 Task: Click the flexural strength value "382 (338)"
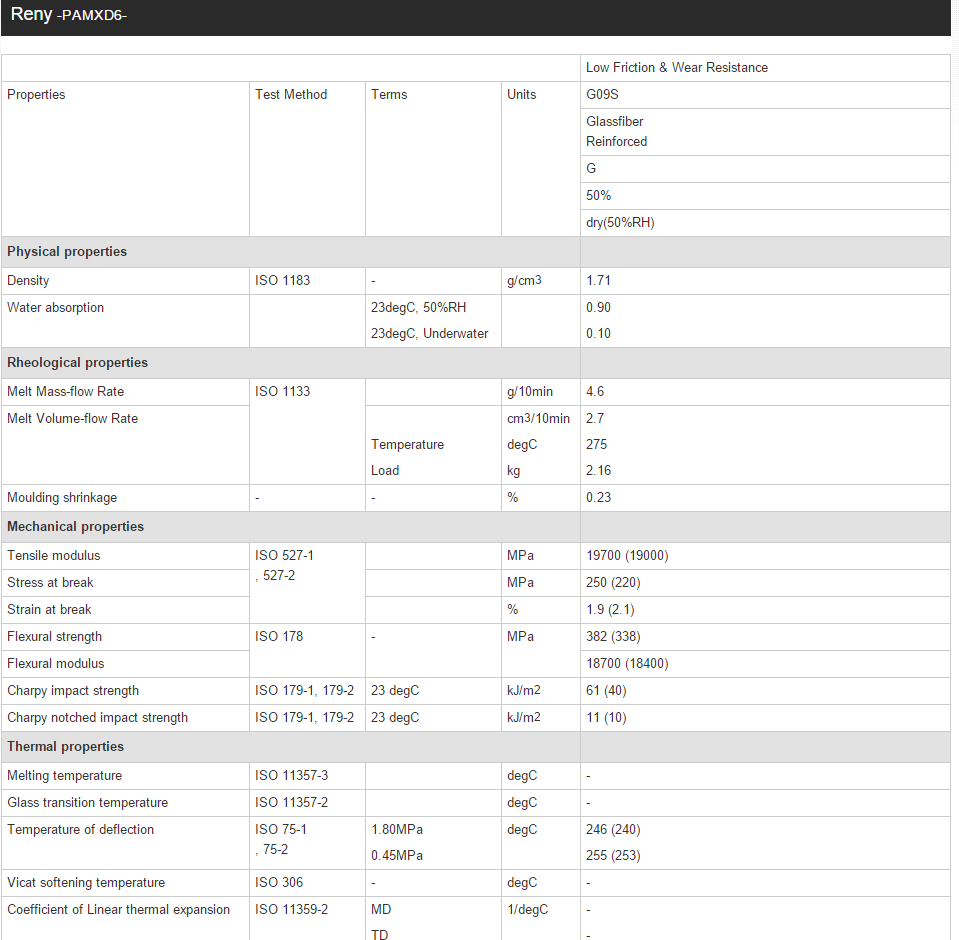click(613, 636)
